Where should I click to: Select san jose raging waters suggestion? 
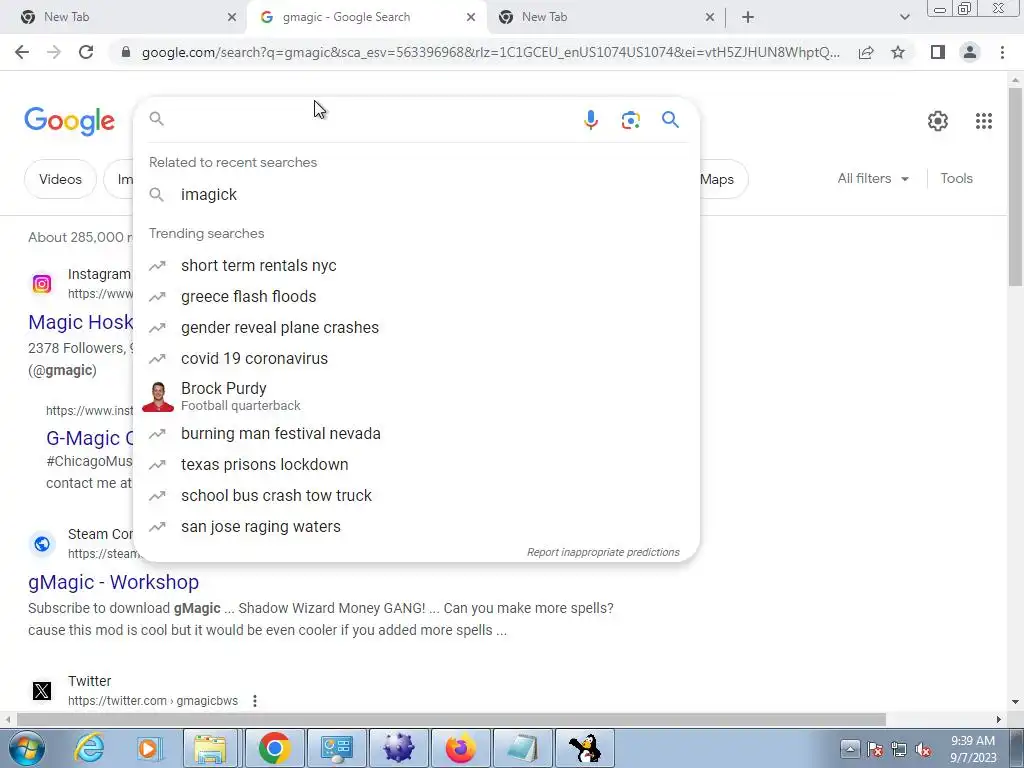[x=416, y=526]
